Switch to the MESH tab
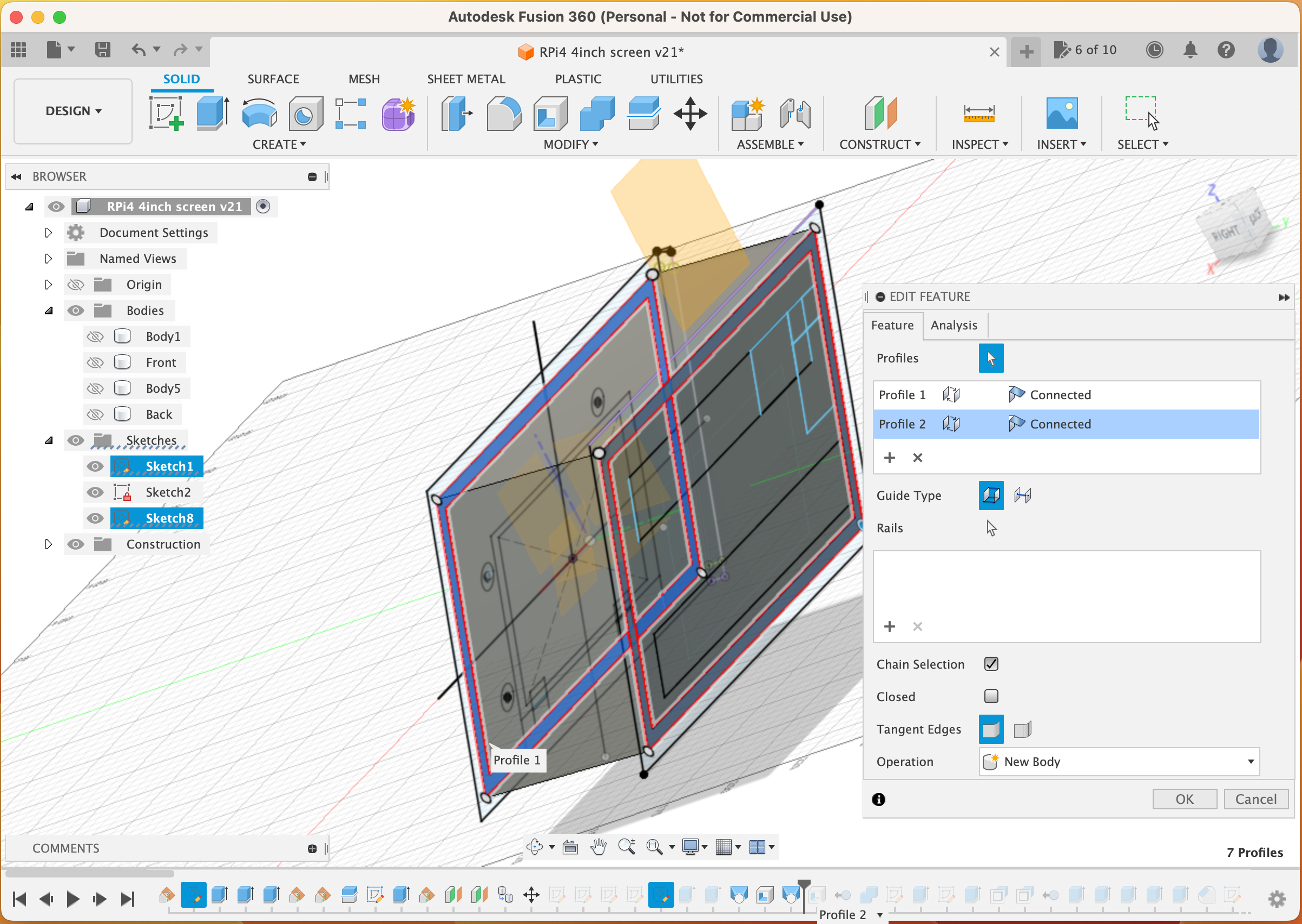This screenshot has height=924, width=1302. pos(364,79)
